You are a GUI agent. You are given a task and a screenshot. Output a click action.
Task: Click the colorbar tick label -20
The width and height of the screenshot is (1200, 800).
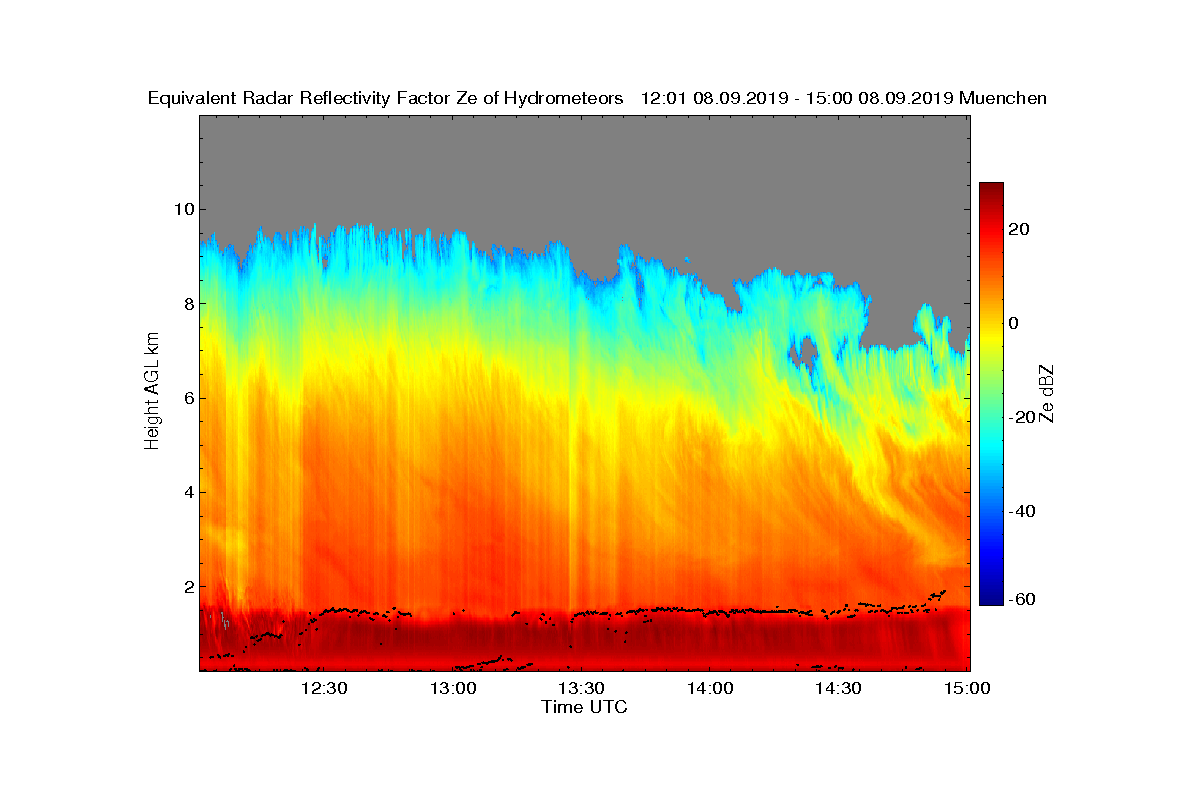[1022, 417]
